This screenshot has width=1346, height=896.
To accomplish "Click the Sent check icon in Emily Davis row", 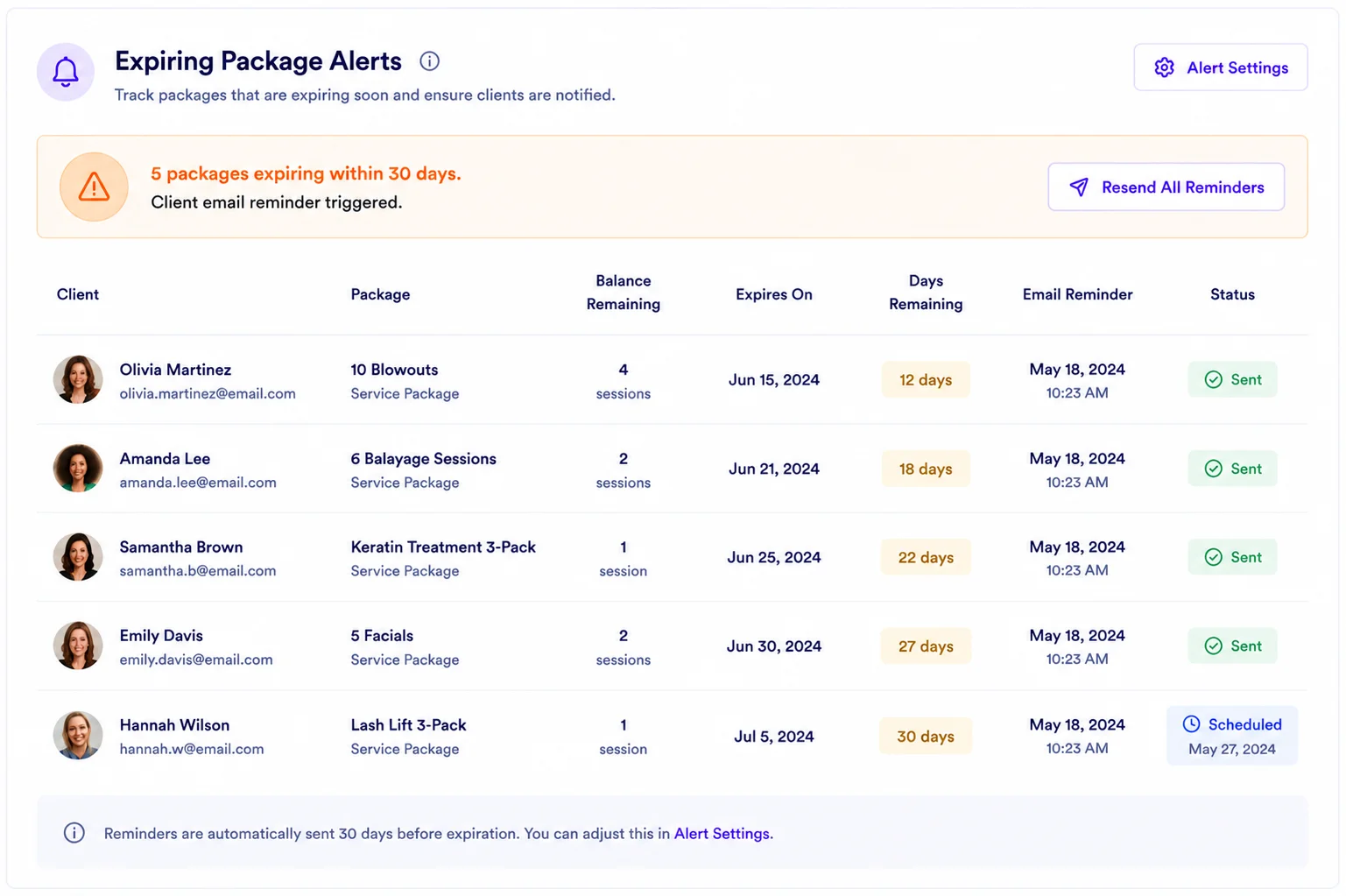I will coord(1213,646).
